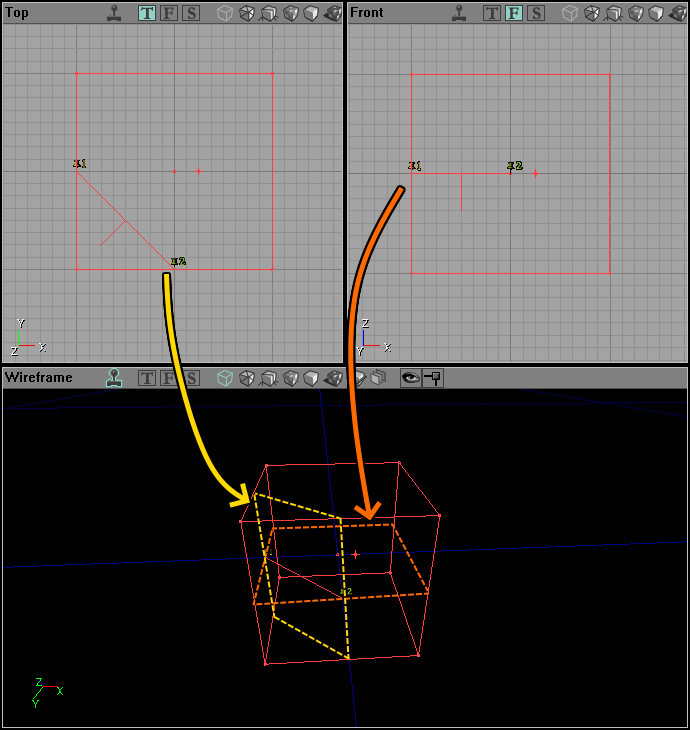Click the faceted polygon cube icon in Top viewport

pos(247,13)
